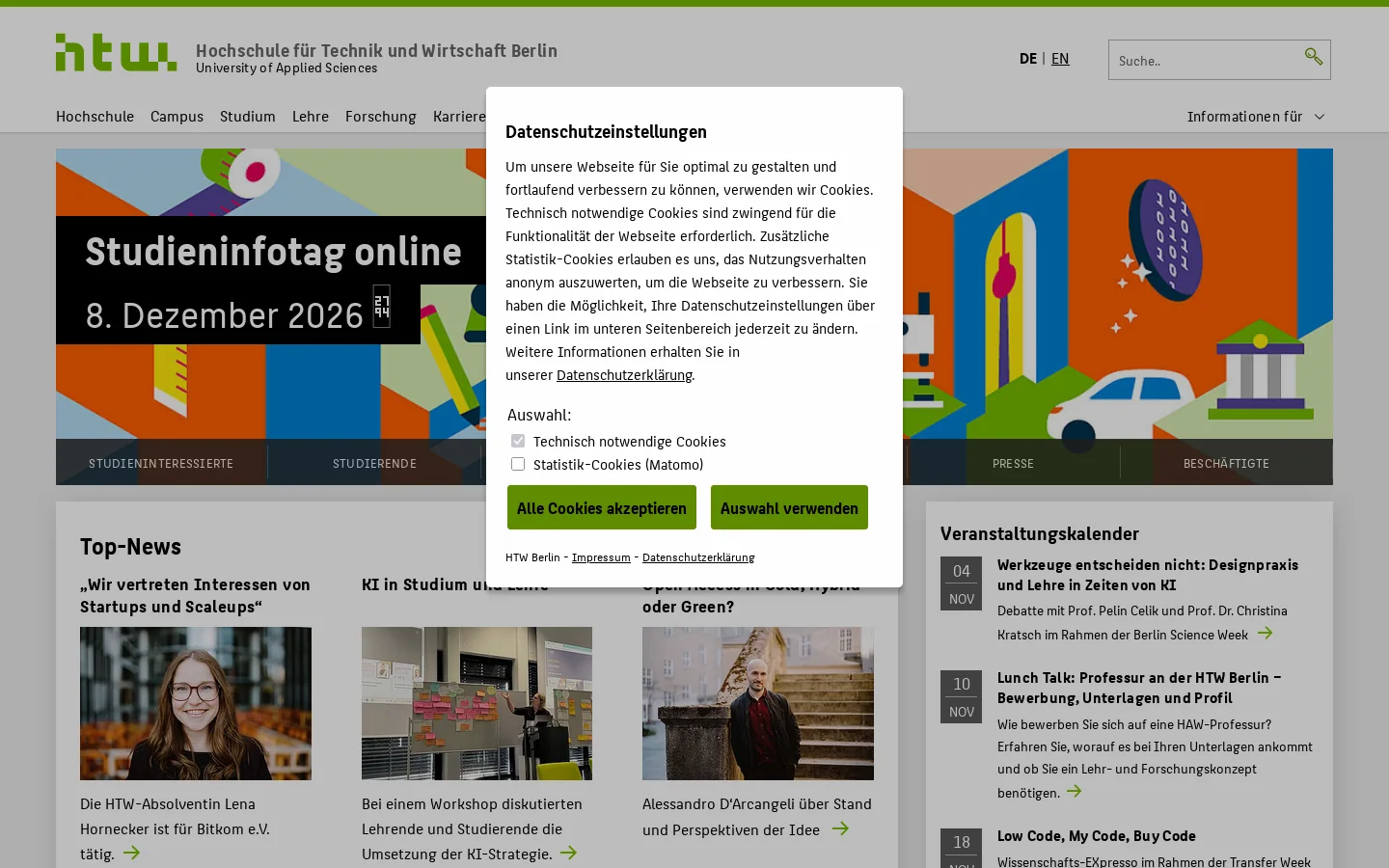Click the 04 NOV date badge
This screenshot has width=1389, height=868.
tap(962, 583)
